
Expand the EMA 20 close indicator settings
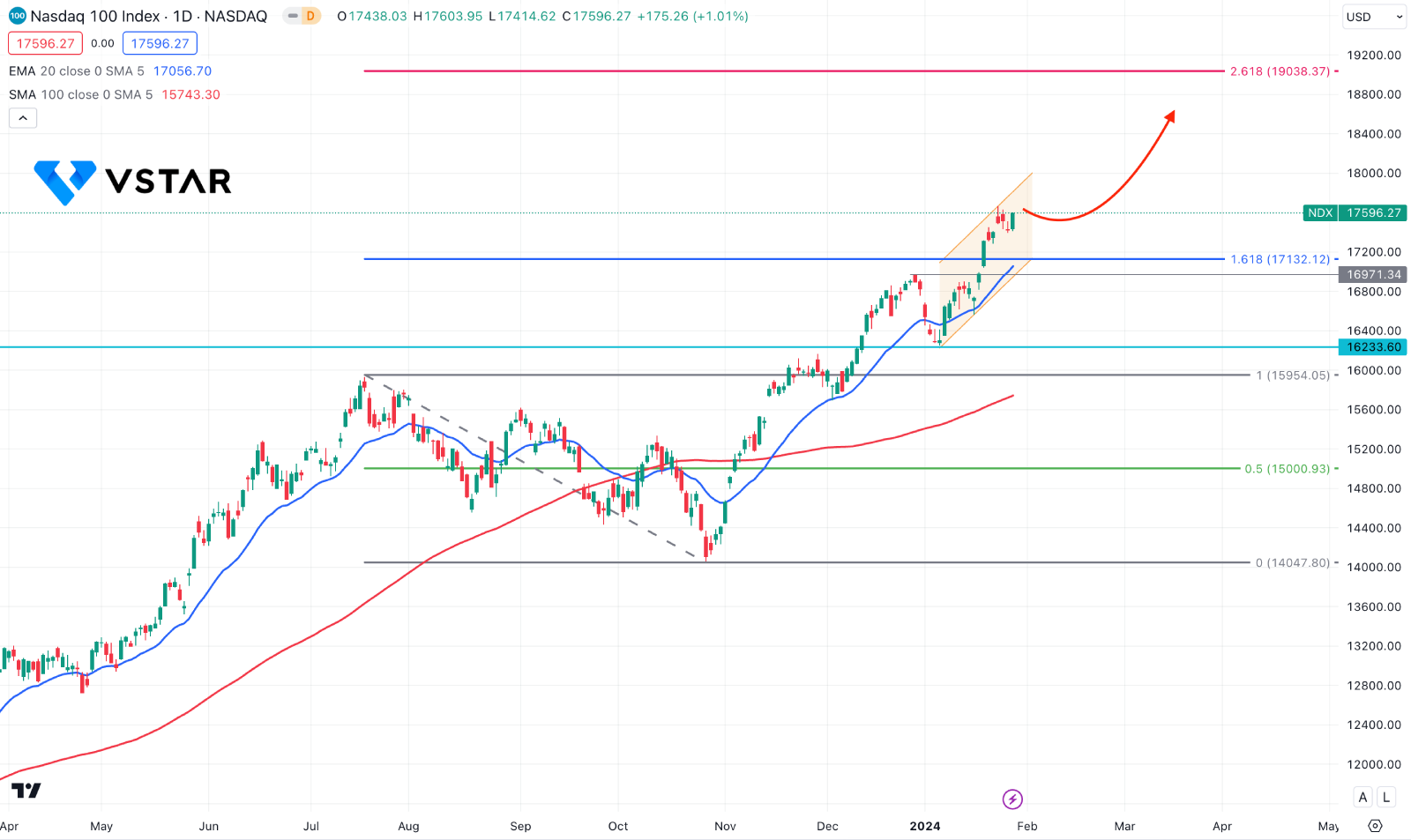[x=77, y=71]
